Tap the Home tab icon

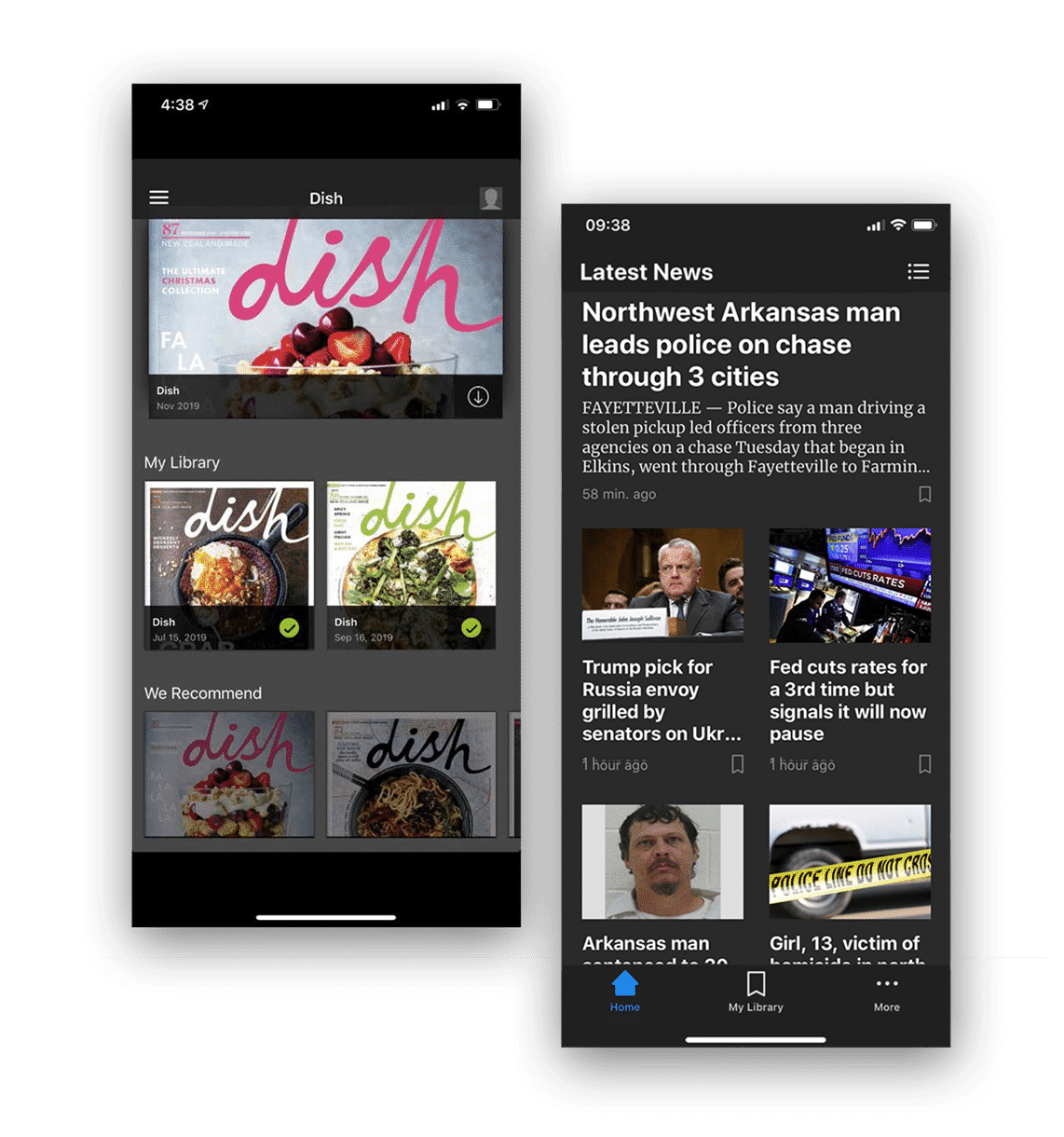pyautogui.click(x=625, y=992)
